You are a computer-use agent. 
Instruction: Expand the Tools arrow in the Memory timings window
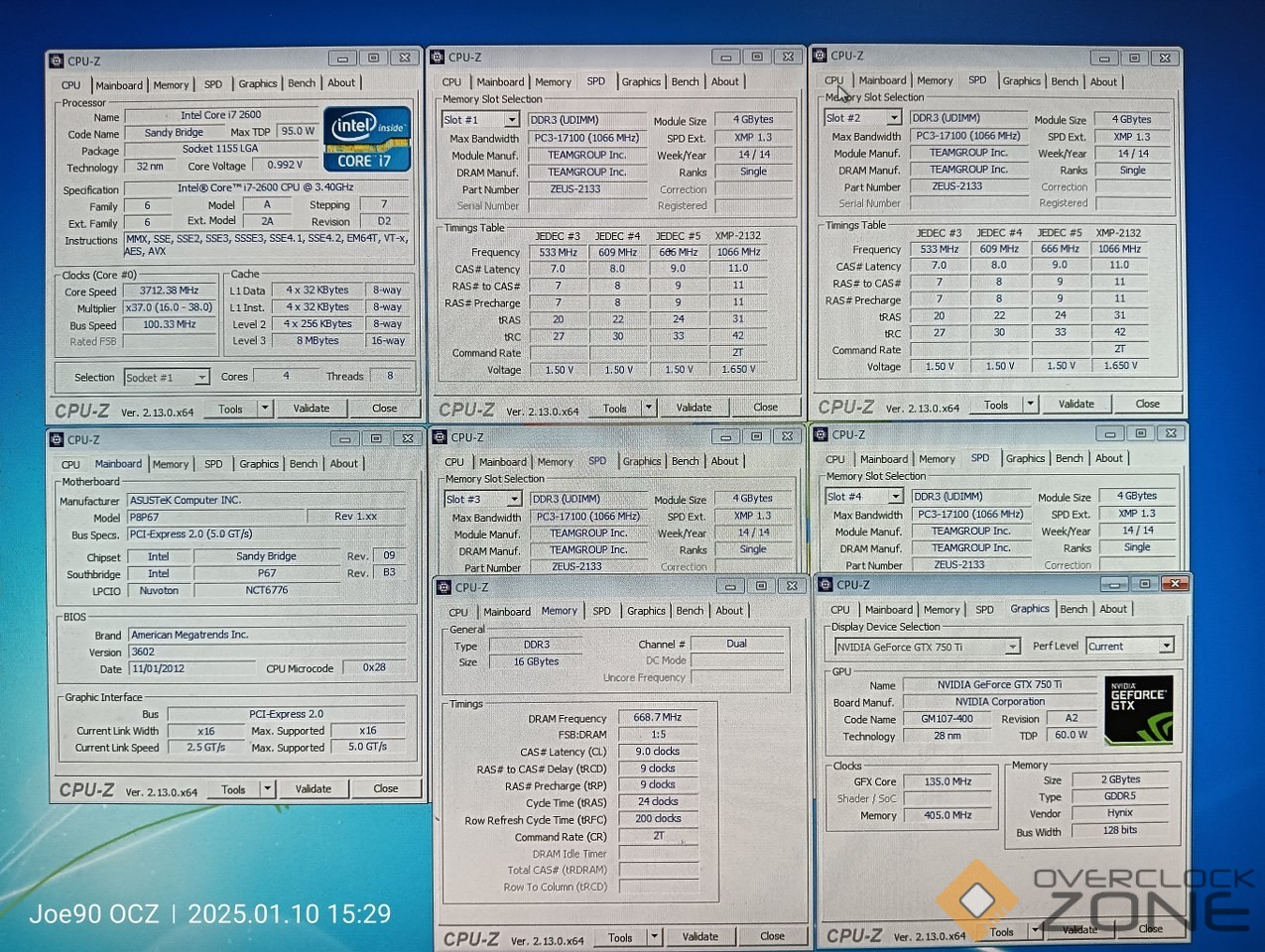pyautogui.click(x=654, y=937)
